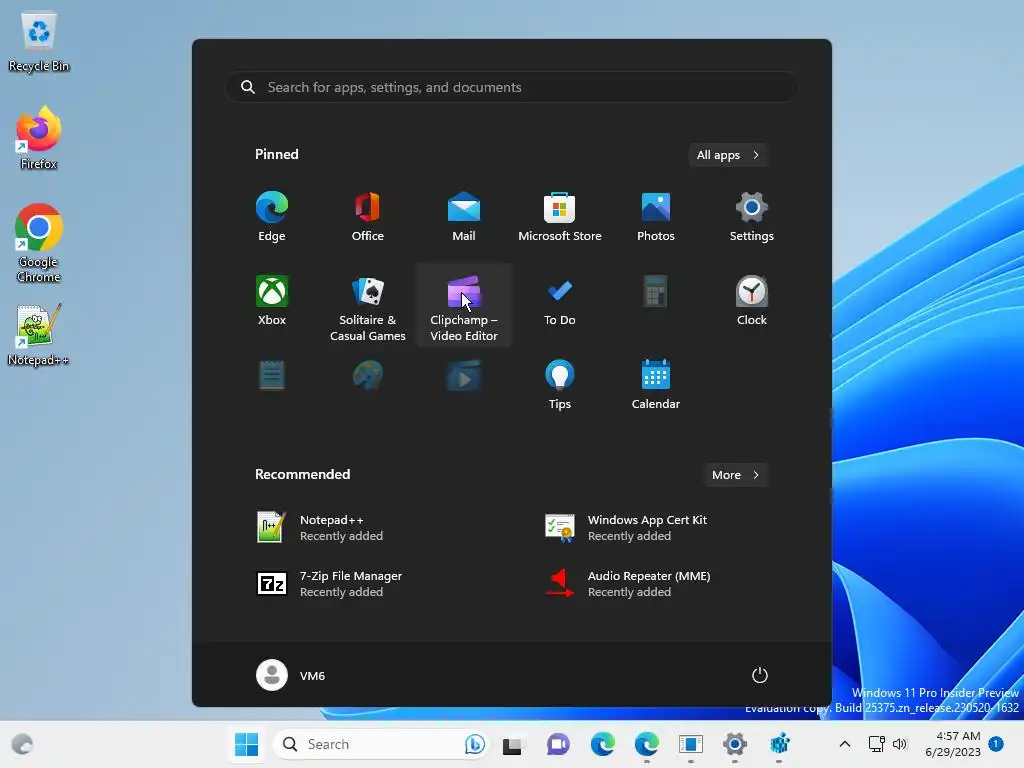Viewport: 1024px width, 768px height.
Task: Open Microsoft Store from pinned apps
Action: point(560,217)
